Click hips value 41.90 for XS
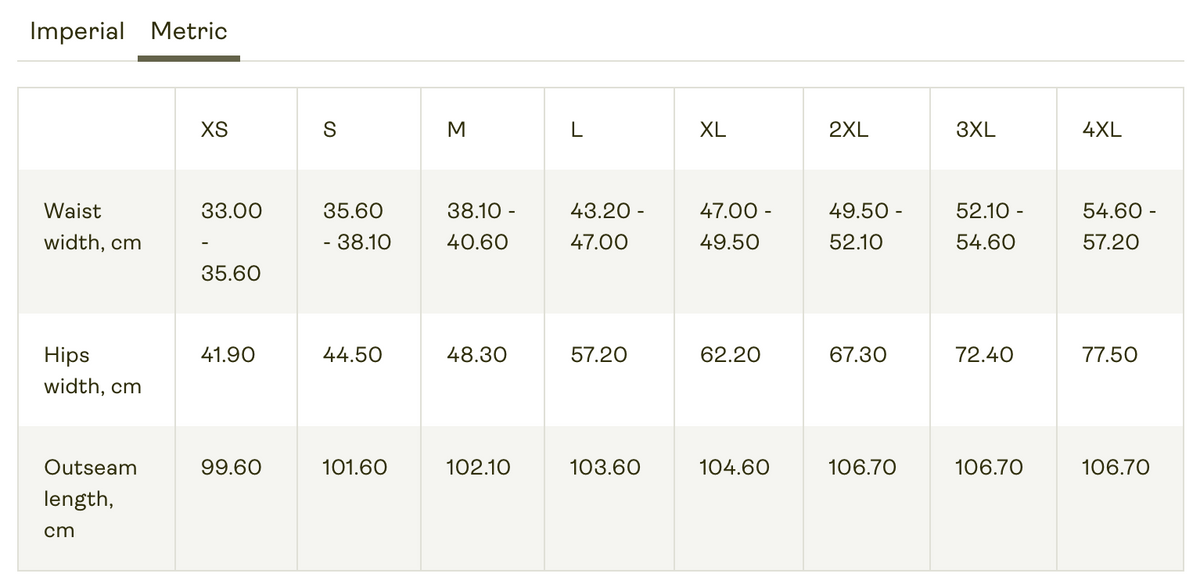 (228, 355)
